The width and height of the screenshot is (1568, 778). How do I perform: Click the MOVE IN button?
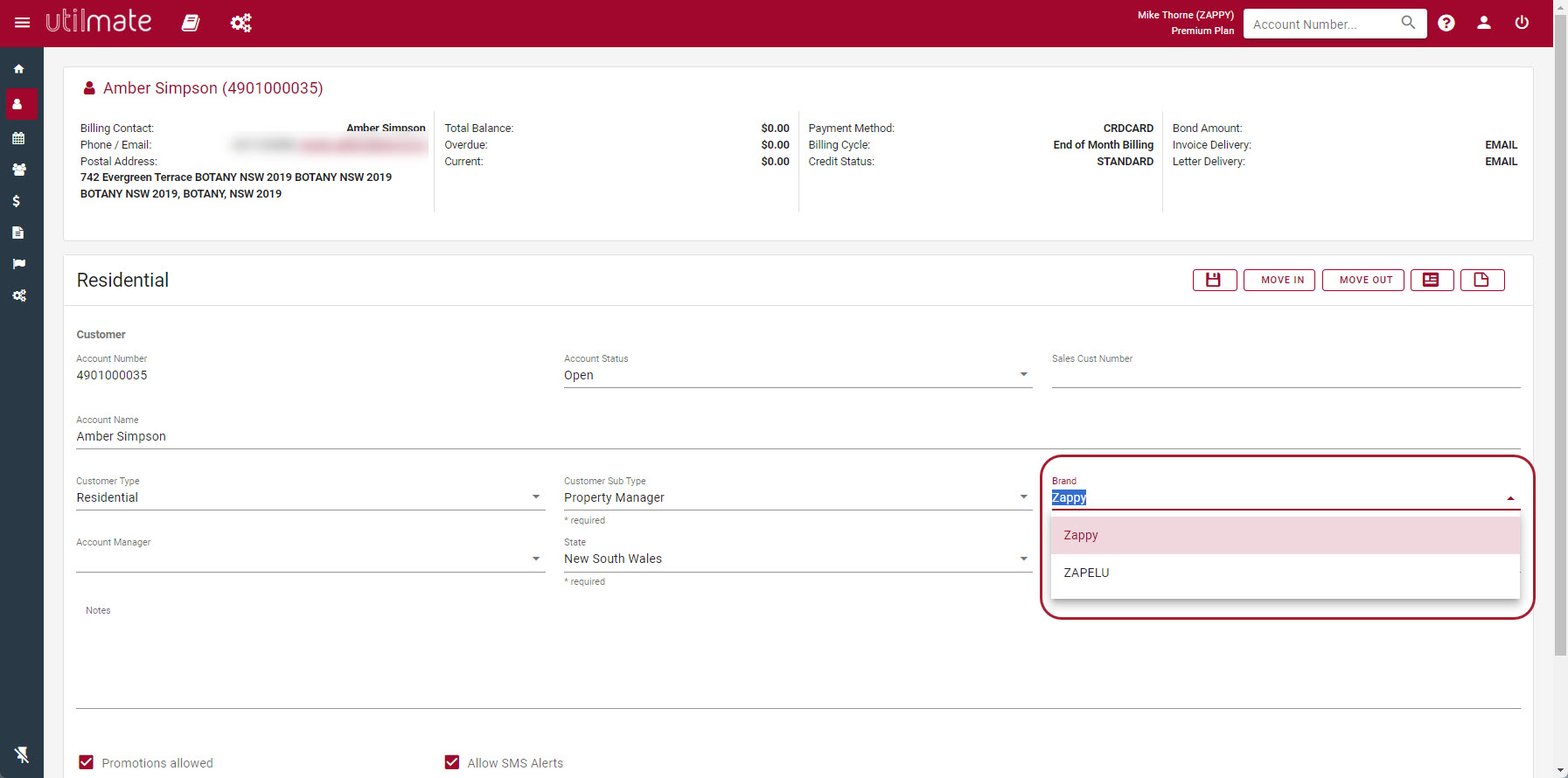(x=1279, y=280)
